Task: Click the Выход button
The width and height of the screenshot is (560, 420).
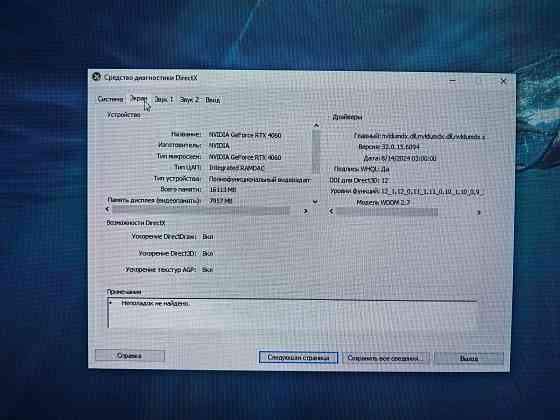Action: 469,359
